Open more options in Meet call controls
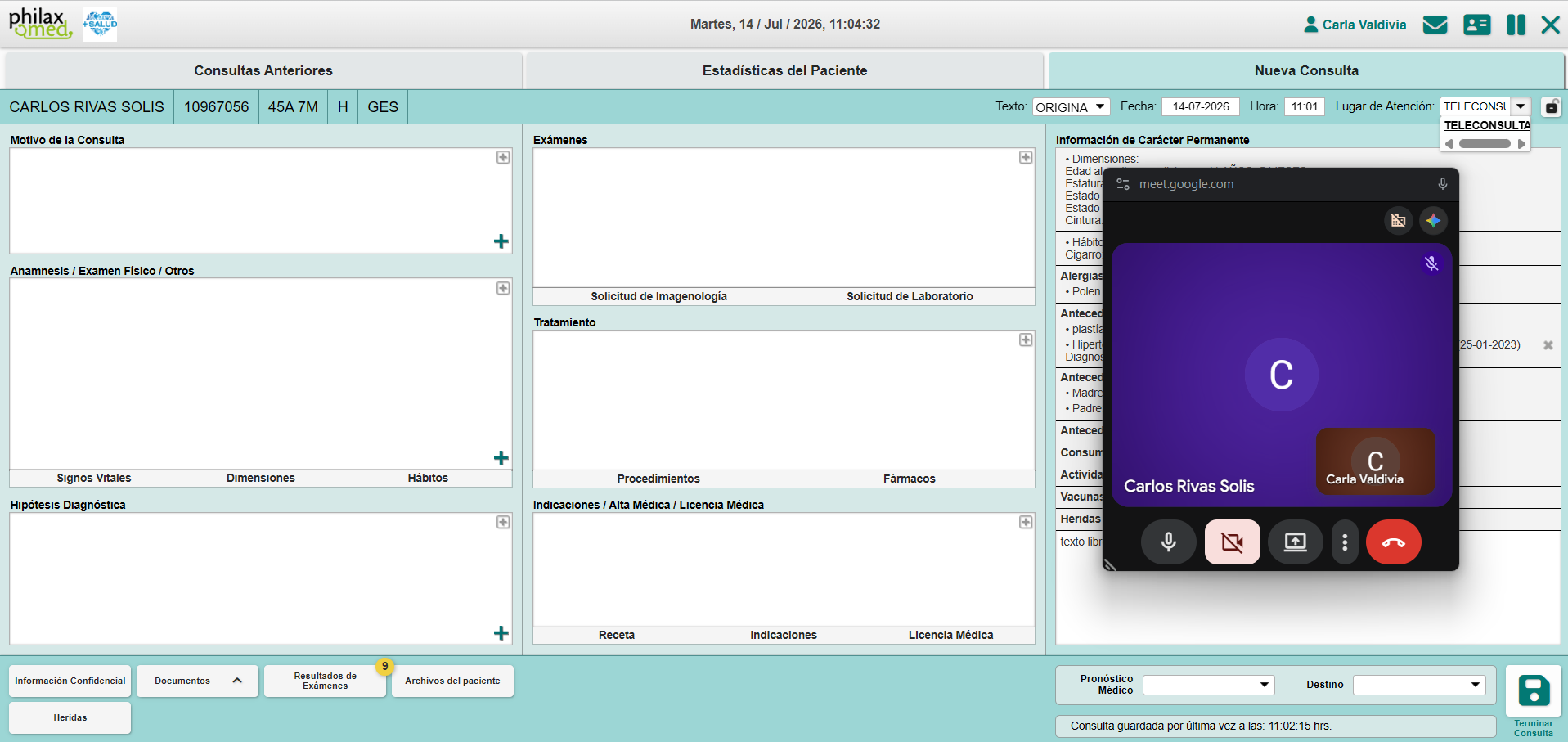The width and height of the screenshot is (1568, 742). 1345,542
